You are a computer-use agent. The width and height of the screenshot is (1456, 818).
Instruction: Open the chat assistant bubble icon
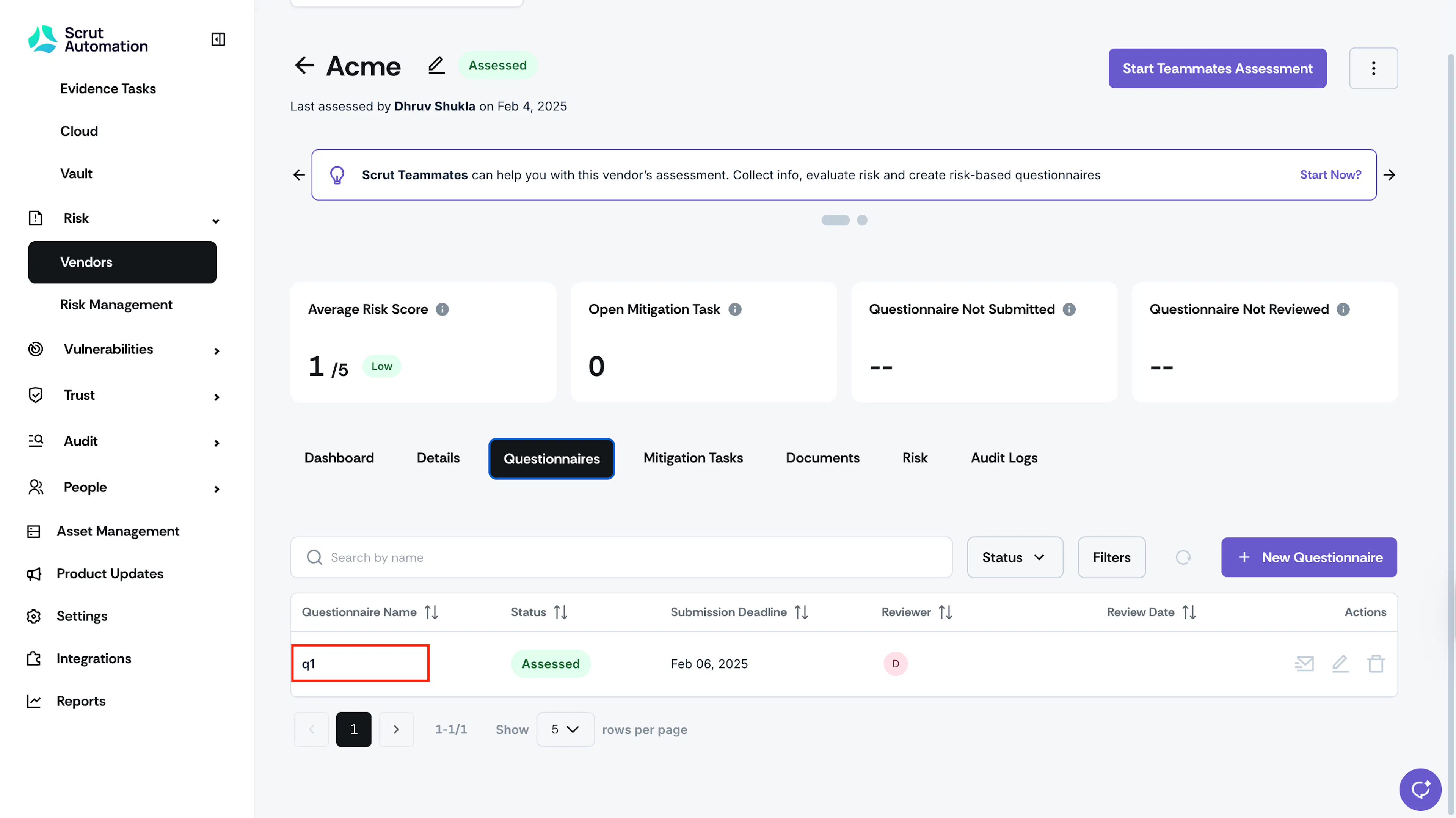tap(1420, 789)
